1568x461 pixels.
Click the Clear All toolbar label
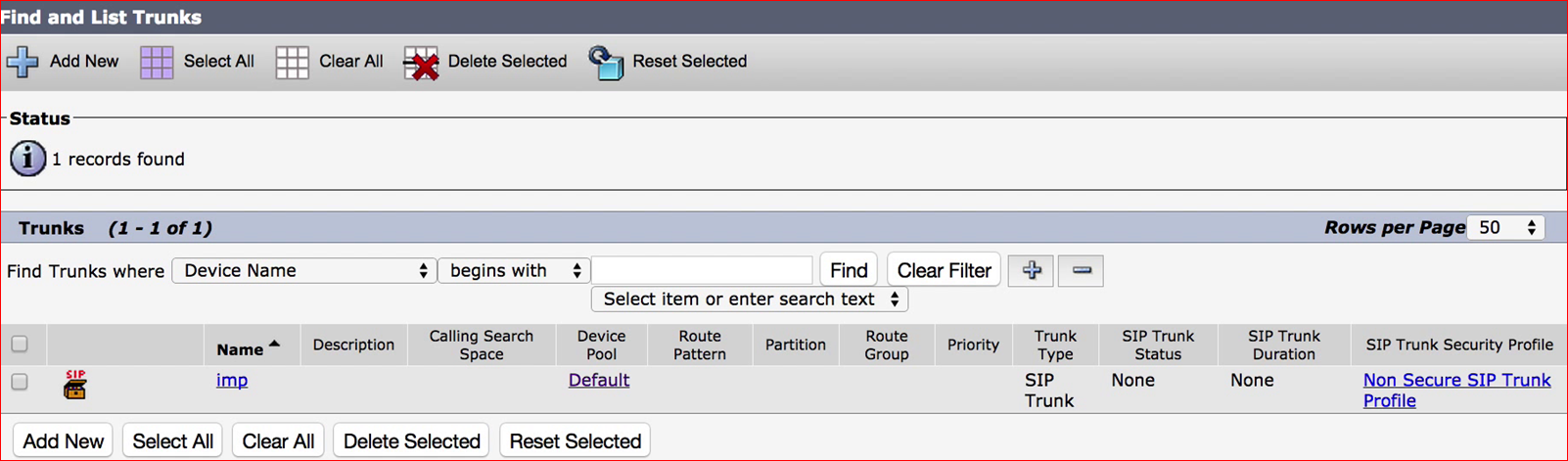tap(350, 61)
